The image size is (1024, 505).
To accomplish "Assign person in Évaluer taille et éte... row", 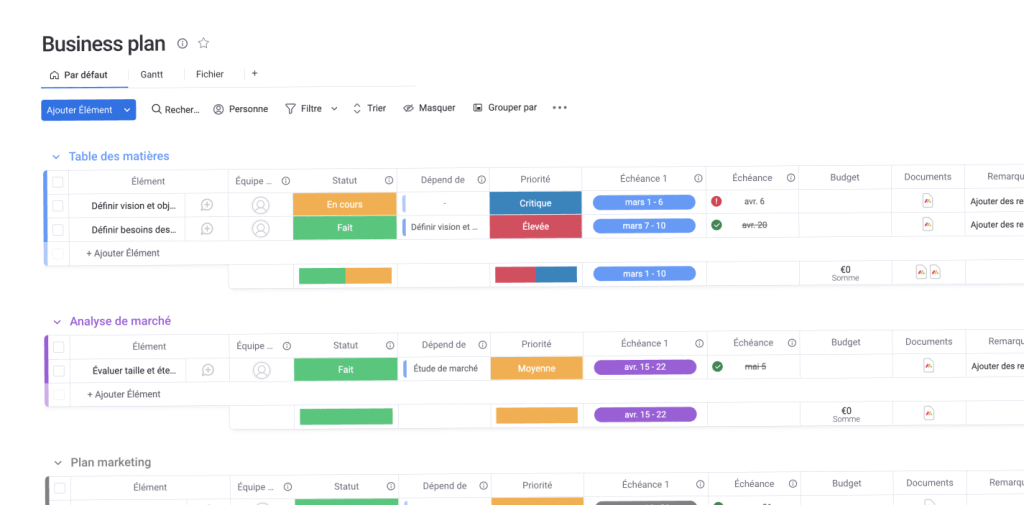I will pyautogui.click(x=262, y=370).
